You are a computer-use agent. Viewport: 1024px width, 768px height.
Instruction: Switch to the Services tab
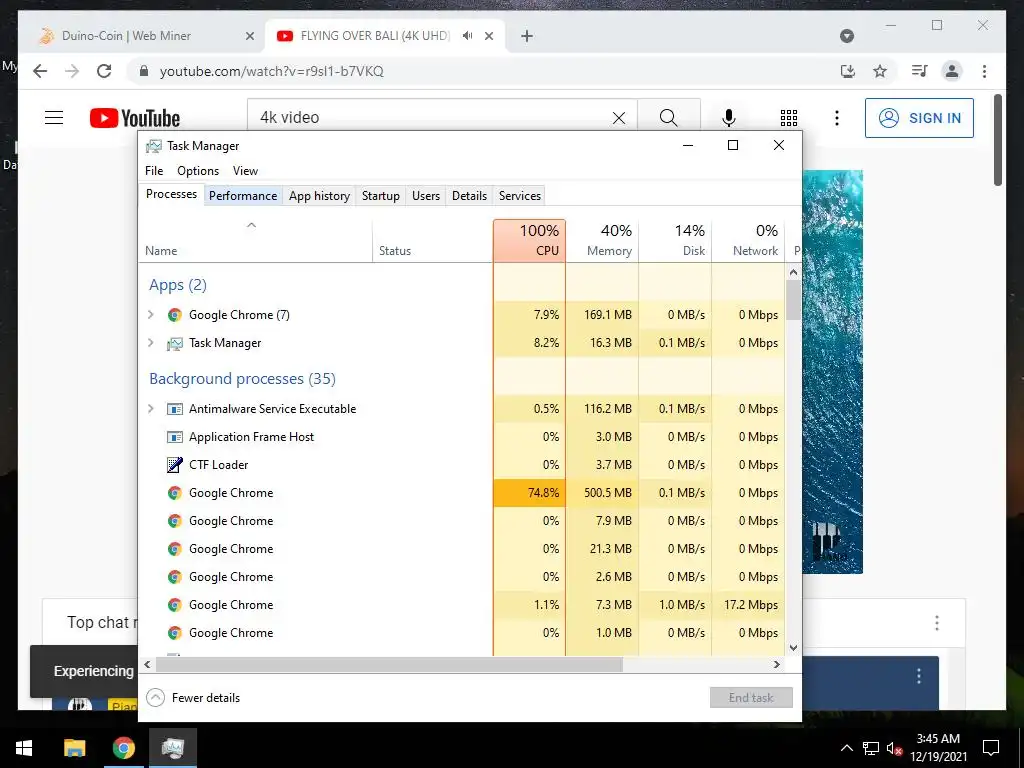(520, 196)
